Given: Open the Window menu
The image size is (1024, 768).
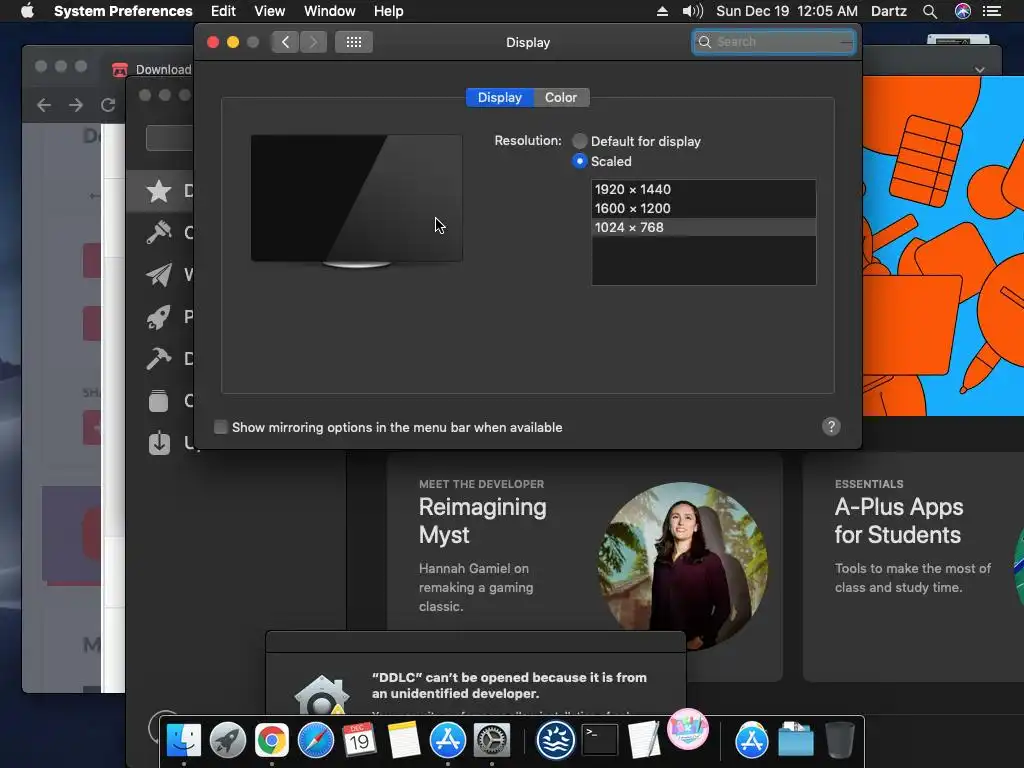Looking at the screenshot, I should [330, 11].
